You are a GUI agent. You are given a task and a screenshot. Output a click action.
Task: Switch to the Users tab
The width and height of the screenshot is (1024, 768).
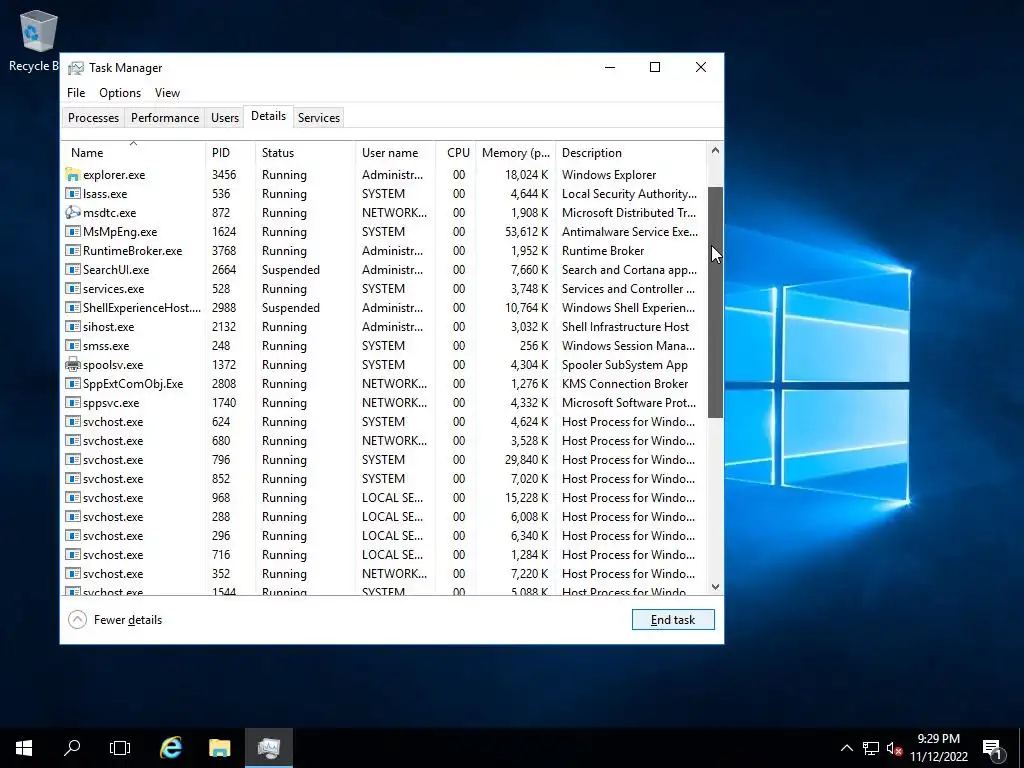225,118
